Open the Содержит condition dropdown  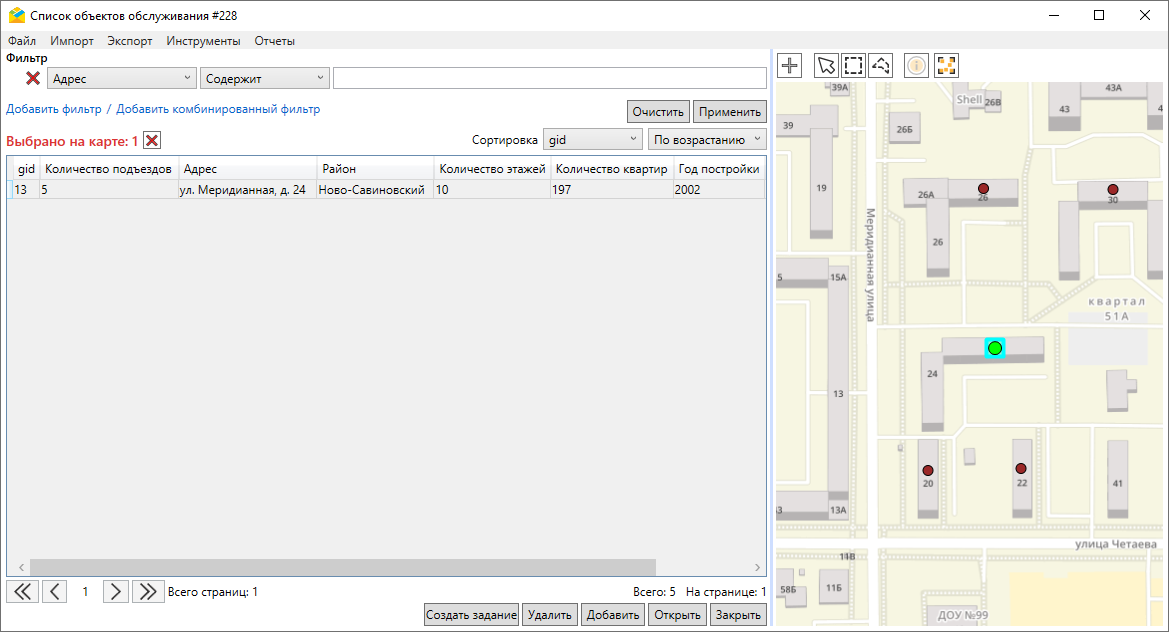264,78
